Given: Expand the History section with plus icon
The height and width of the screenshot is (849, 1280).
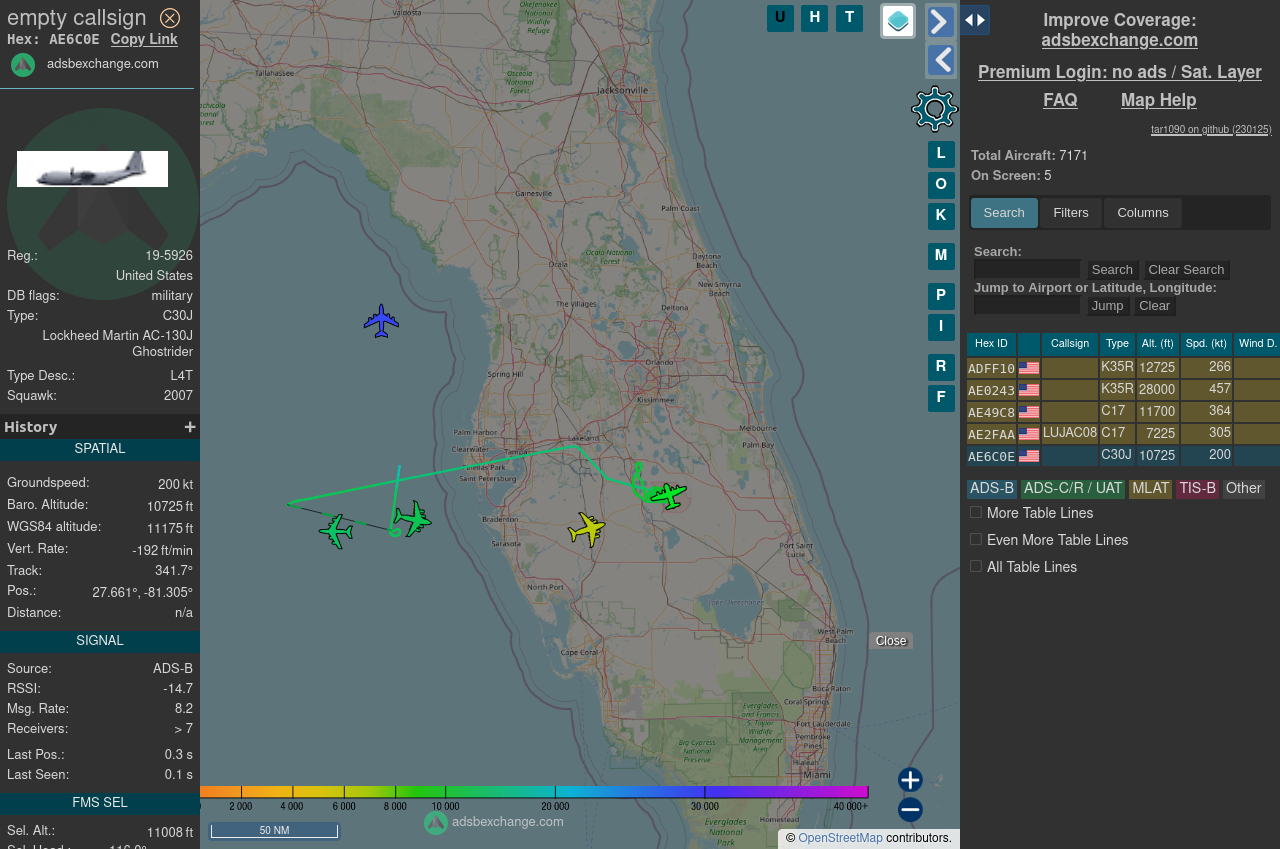Looking at the screenshot, I should [190, 427].
